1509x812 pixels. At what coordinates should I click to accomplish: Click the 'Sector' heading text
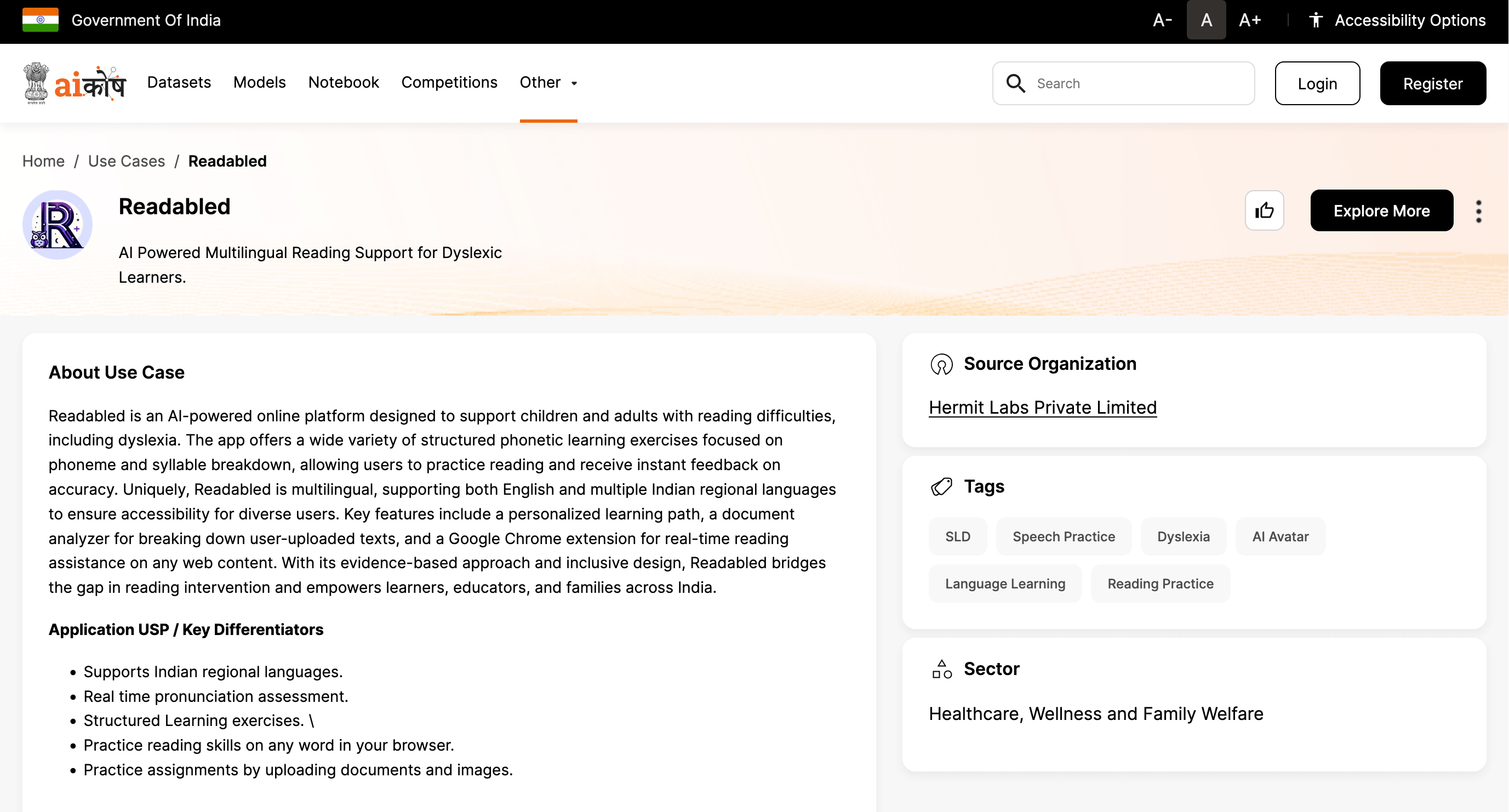point(992,669)
